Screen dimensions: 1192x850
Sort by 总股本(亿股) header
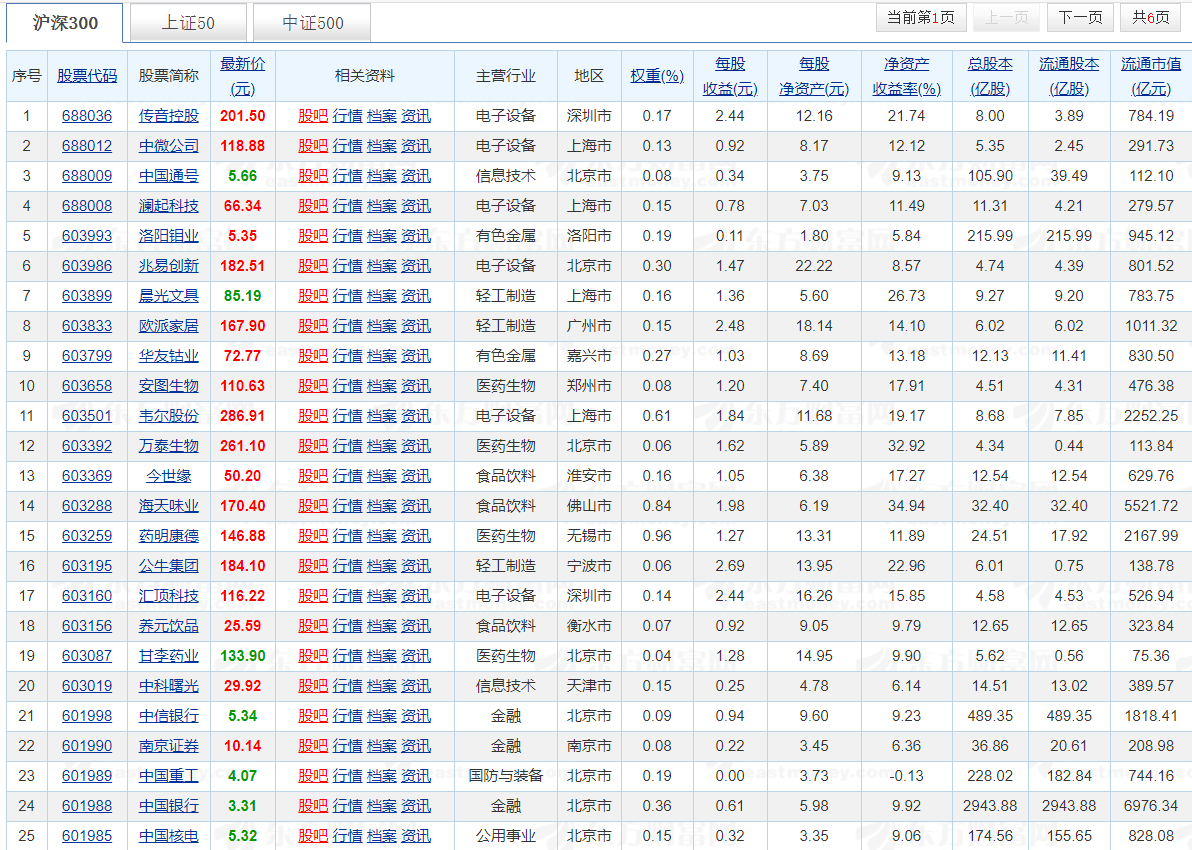[990, 76]
